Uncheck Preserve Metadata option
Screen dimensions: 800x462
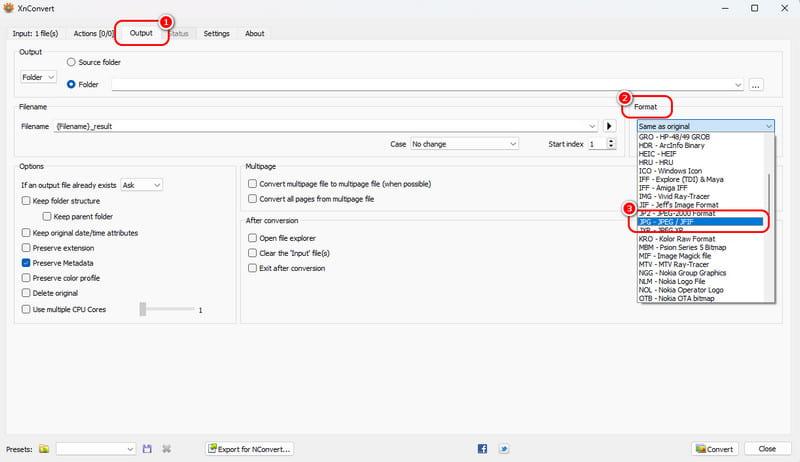click(x=26, y=263)
